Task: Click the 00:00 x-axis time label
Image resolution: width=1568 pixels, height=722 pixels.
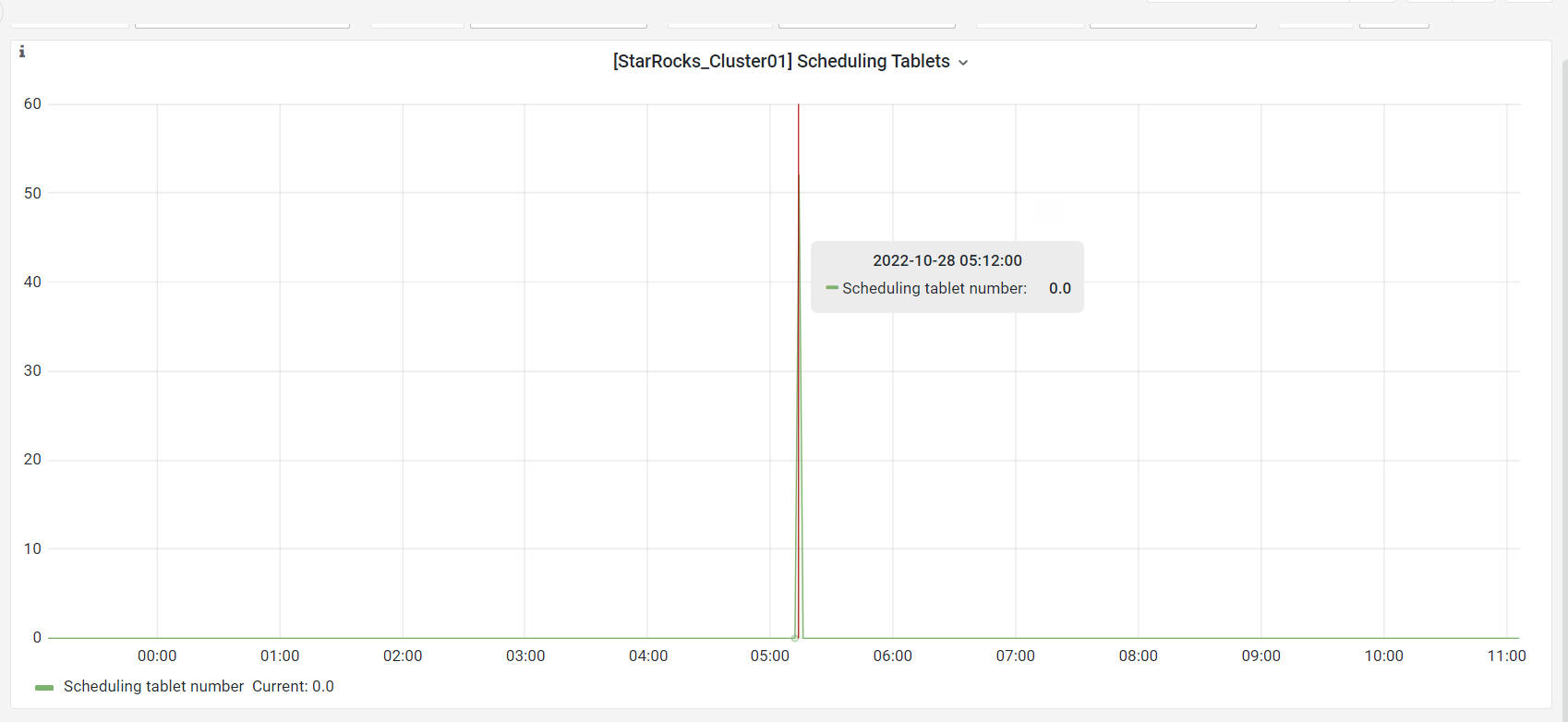Action: (157, 656)
